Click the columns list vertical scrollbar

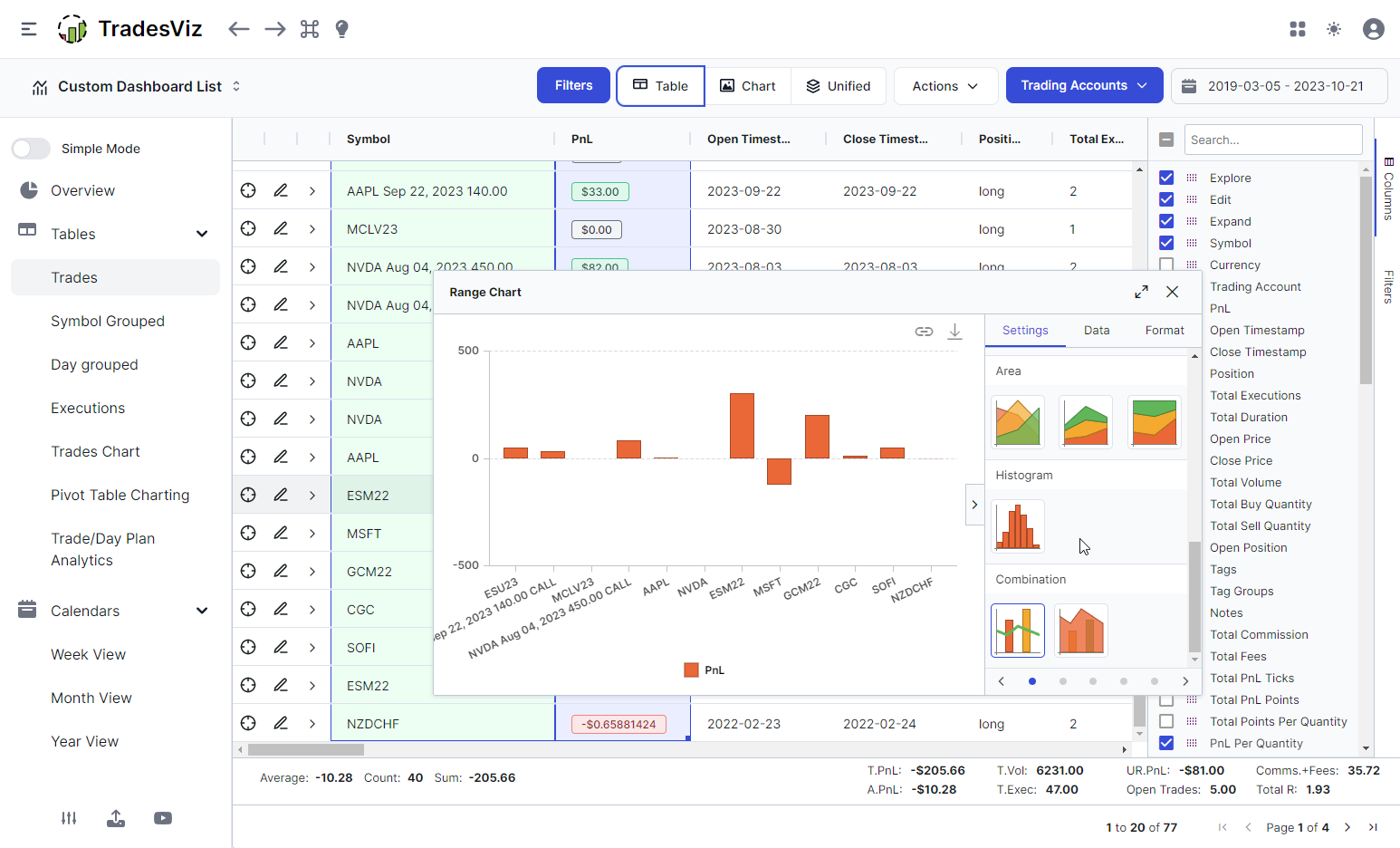tap(1366, 281)
